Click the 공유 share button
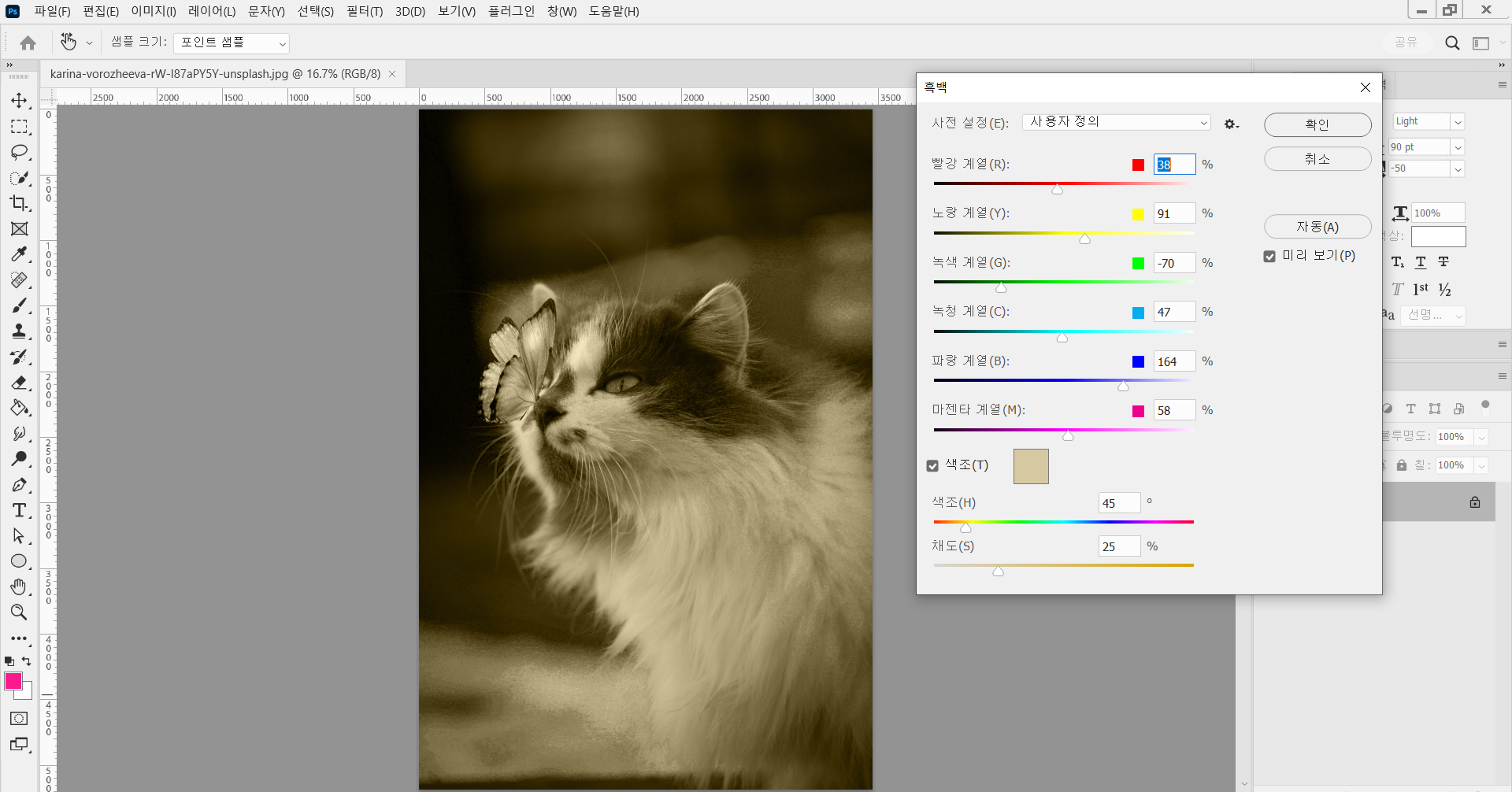1512x792 pixels. point(1406,43)
